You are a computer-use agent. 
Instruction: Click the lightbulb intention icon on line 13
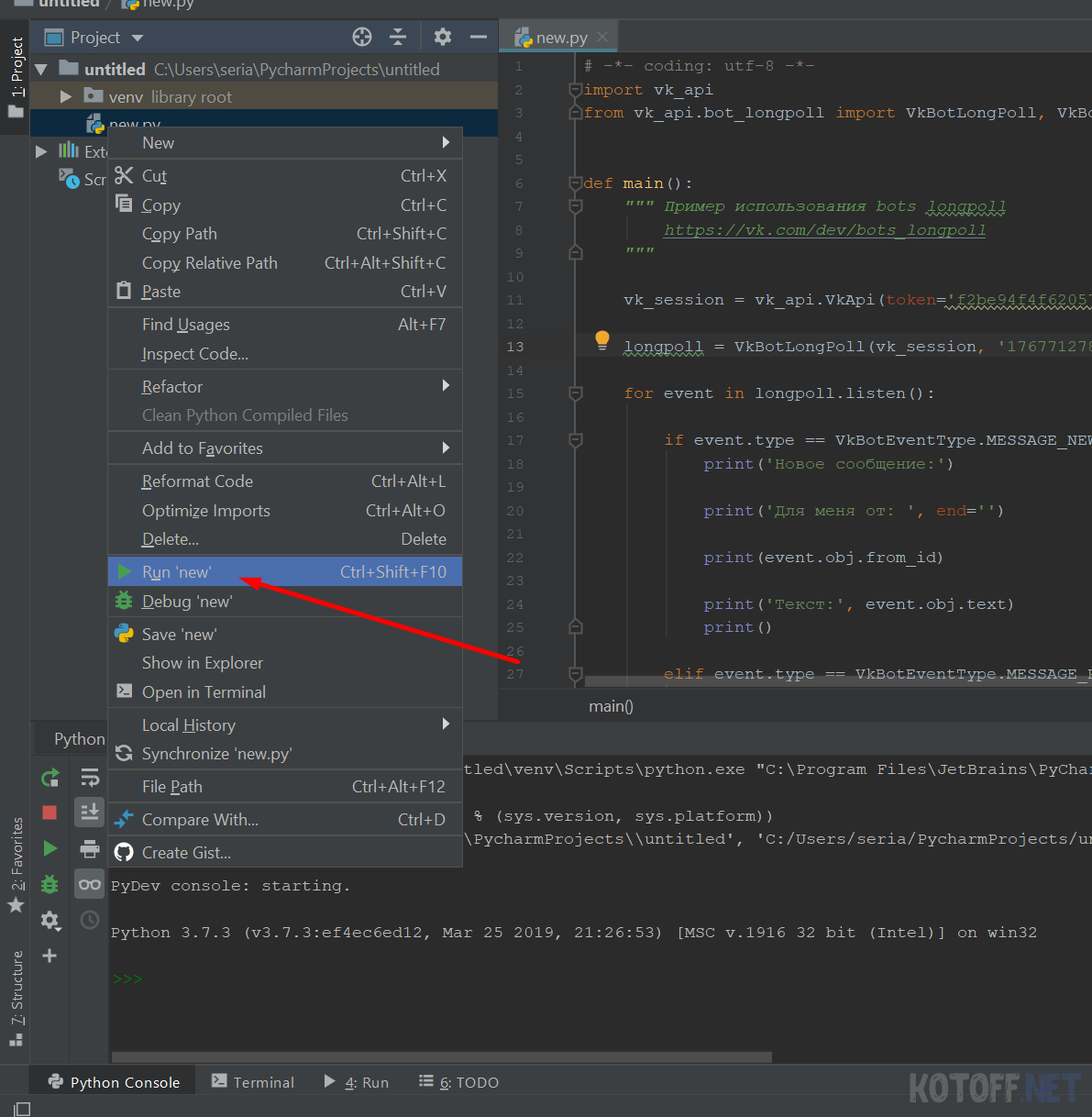click(601, 340)
